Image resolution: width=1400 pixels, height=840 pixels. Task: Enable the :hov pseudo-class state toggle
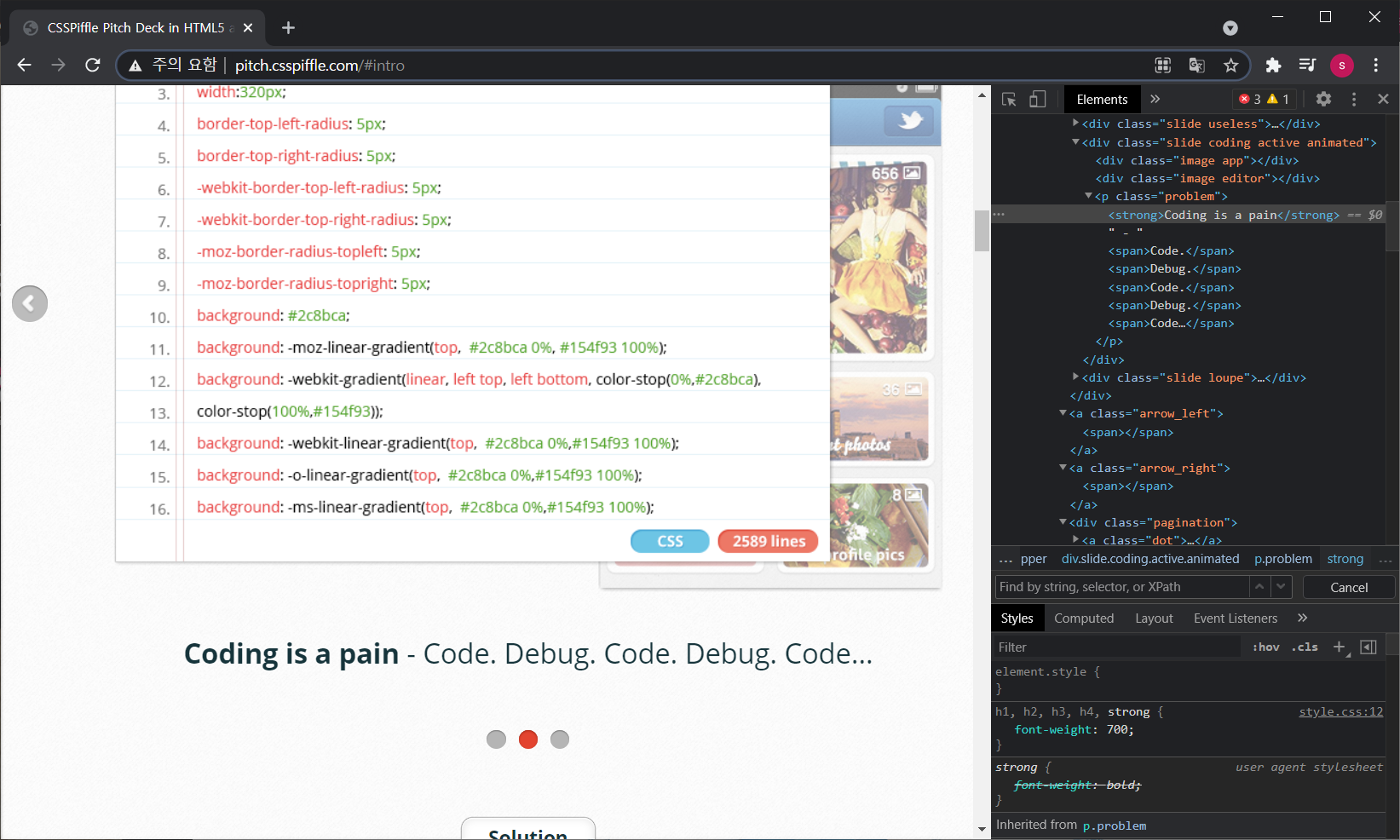click(x=1265, y=647)
